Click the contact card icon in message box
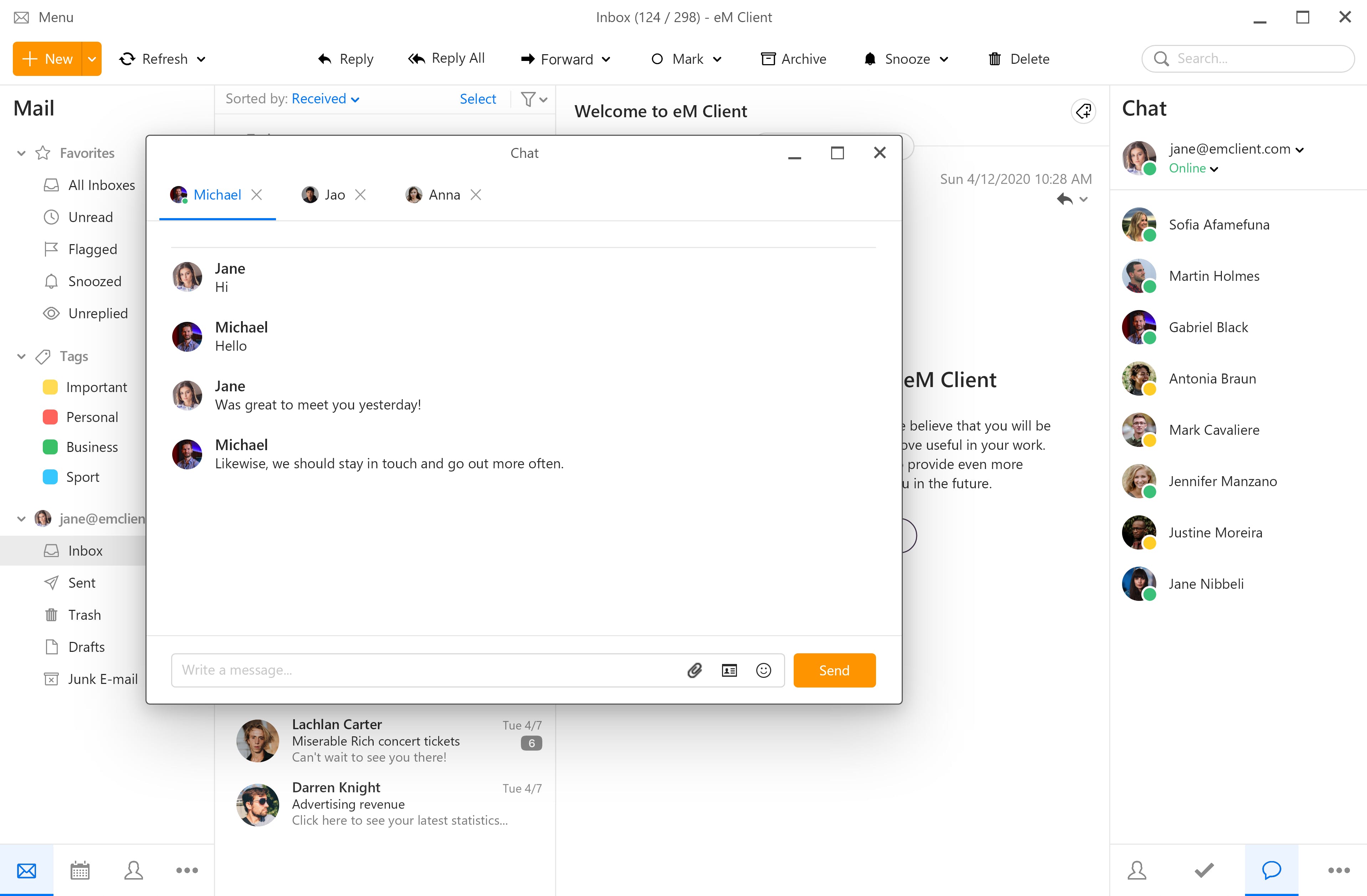The width and height of the screenshot is (1367, 896). tap(729, 670)
